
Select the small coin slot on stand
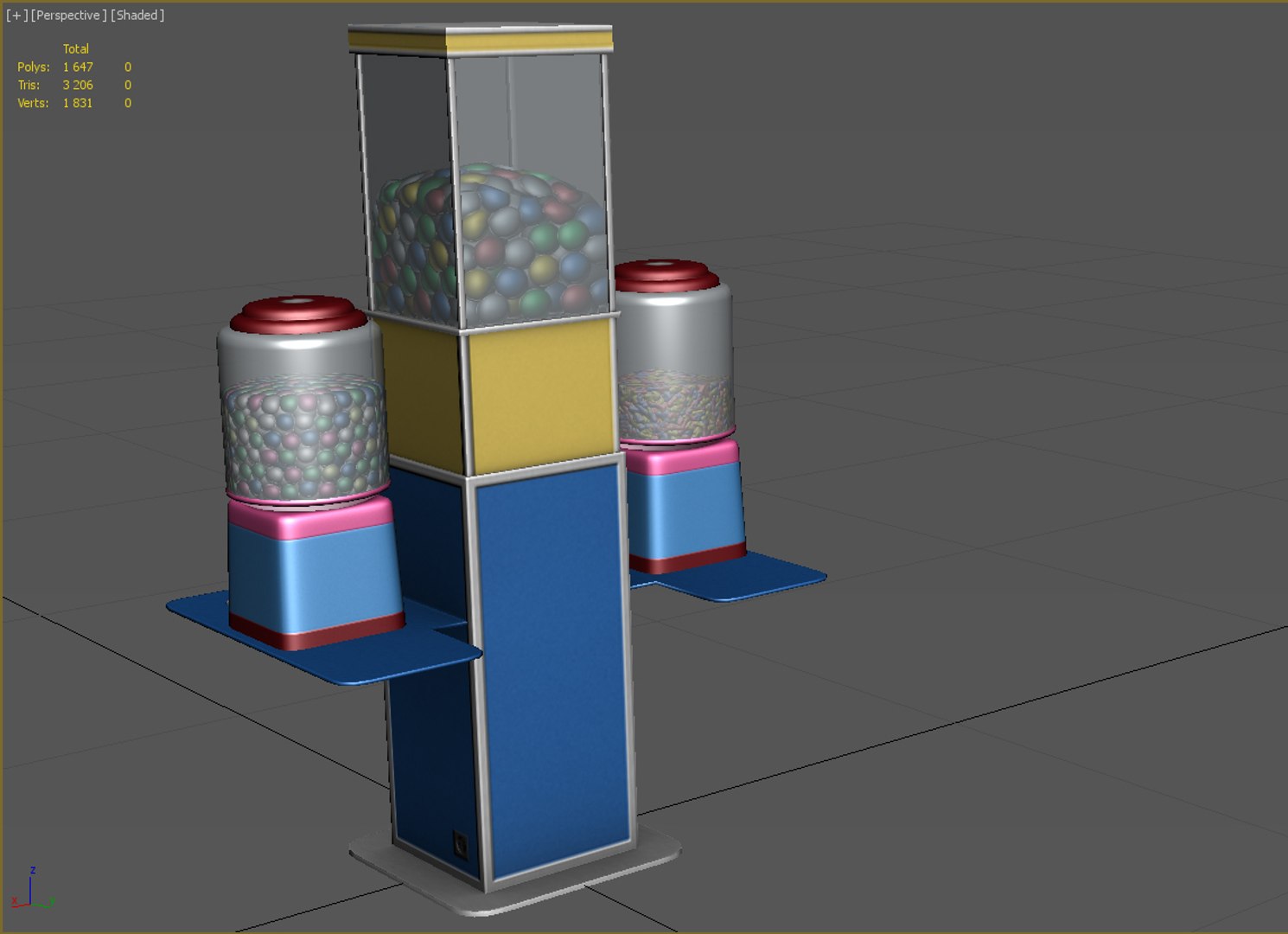point(461,845)
